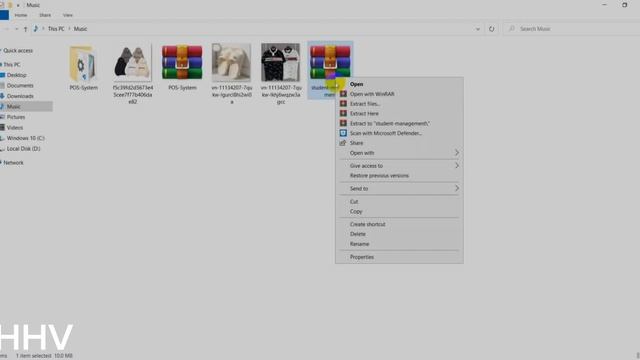Image resolution: width=640 pixels, height=360 pixels.
Task: Click the WinRAR icon beside Open with WinRAR
Action: coord(343,94)
